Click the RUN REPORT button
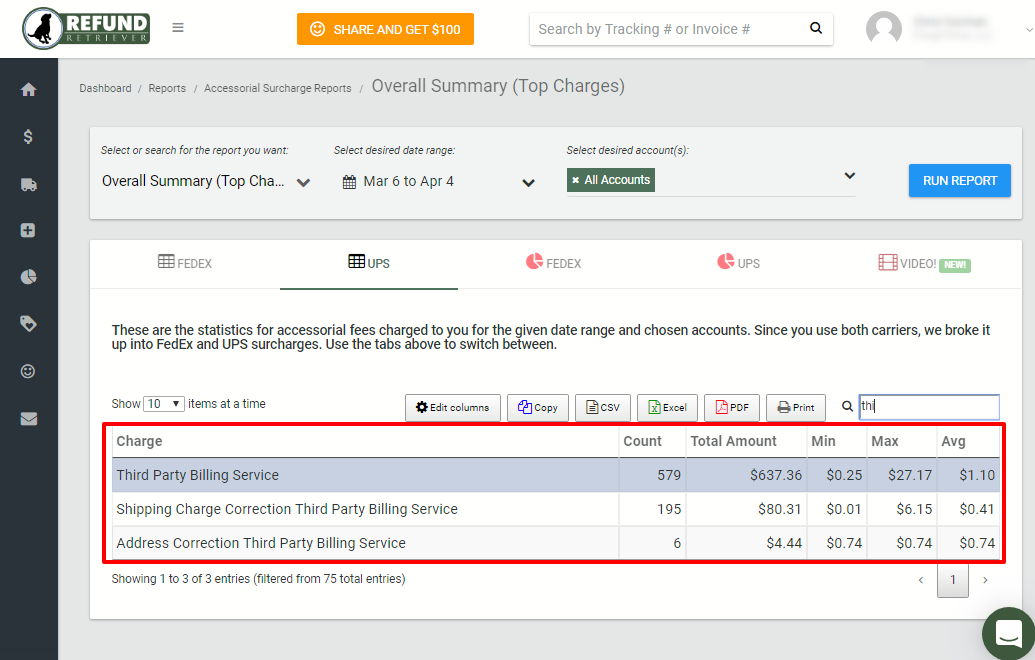1035x660 pixels. coord(959,180)
